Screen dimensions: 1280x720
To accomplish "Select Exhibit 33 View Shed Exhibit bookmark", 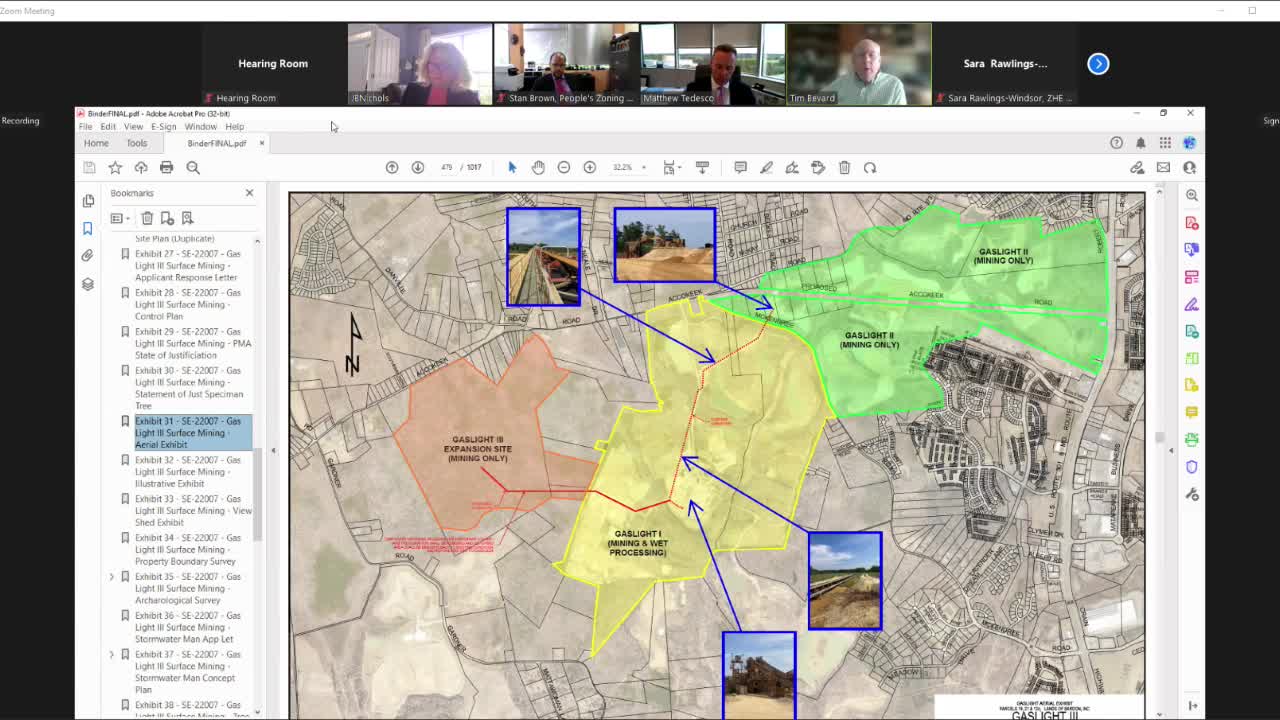I will [193, 511].
